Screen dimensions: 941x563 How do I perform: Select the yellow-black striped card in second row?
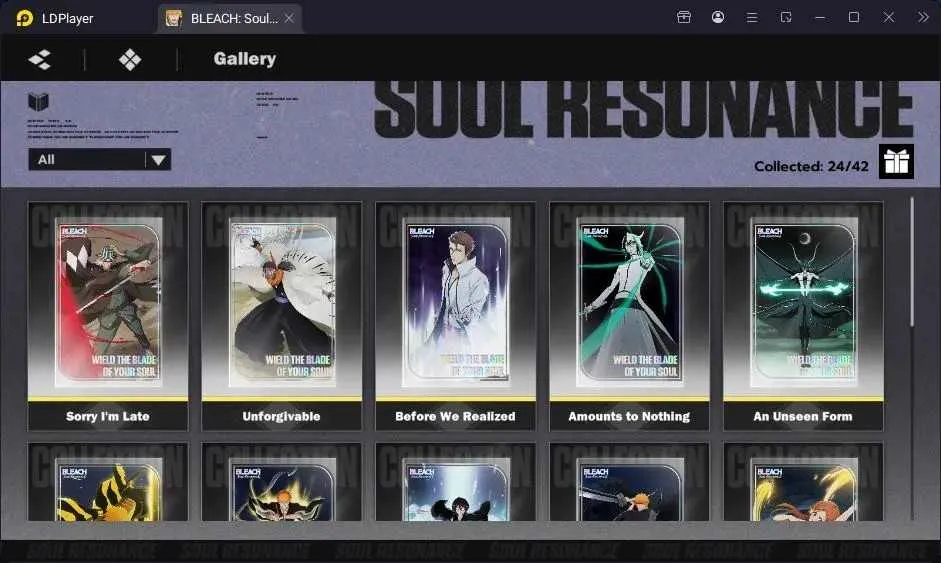pos(108,482)
